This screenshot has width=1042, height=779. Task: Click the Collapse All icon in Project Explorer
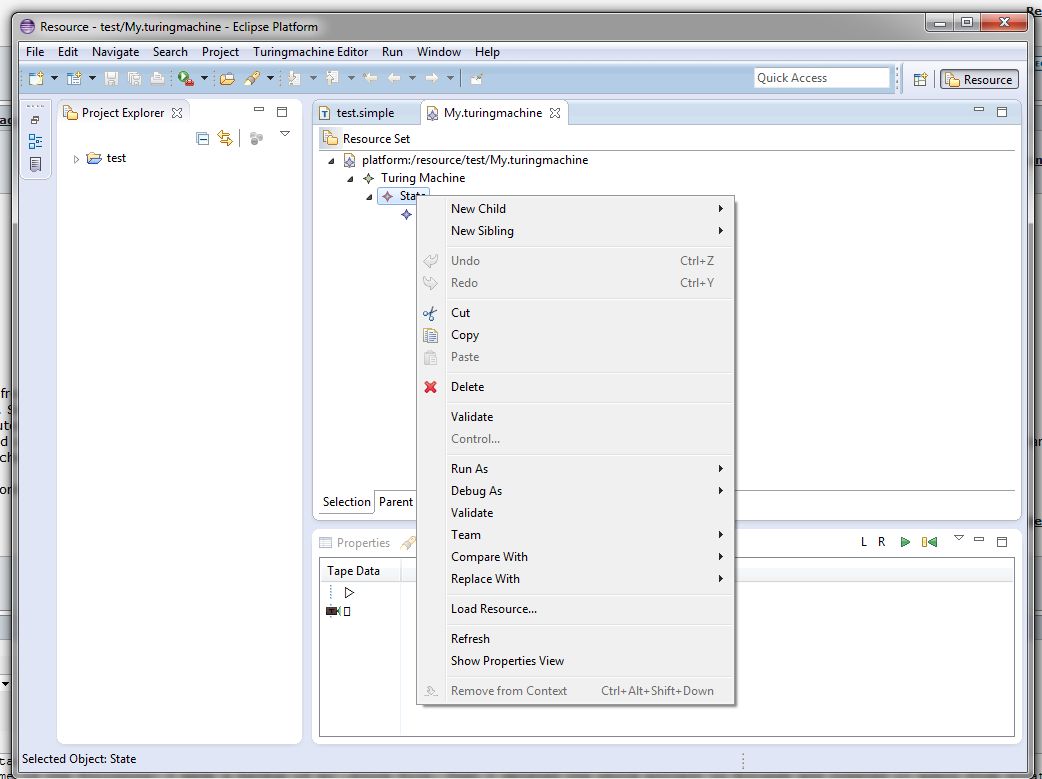click(203, 138)
